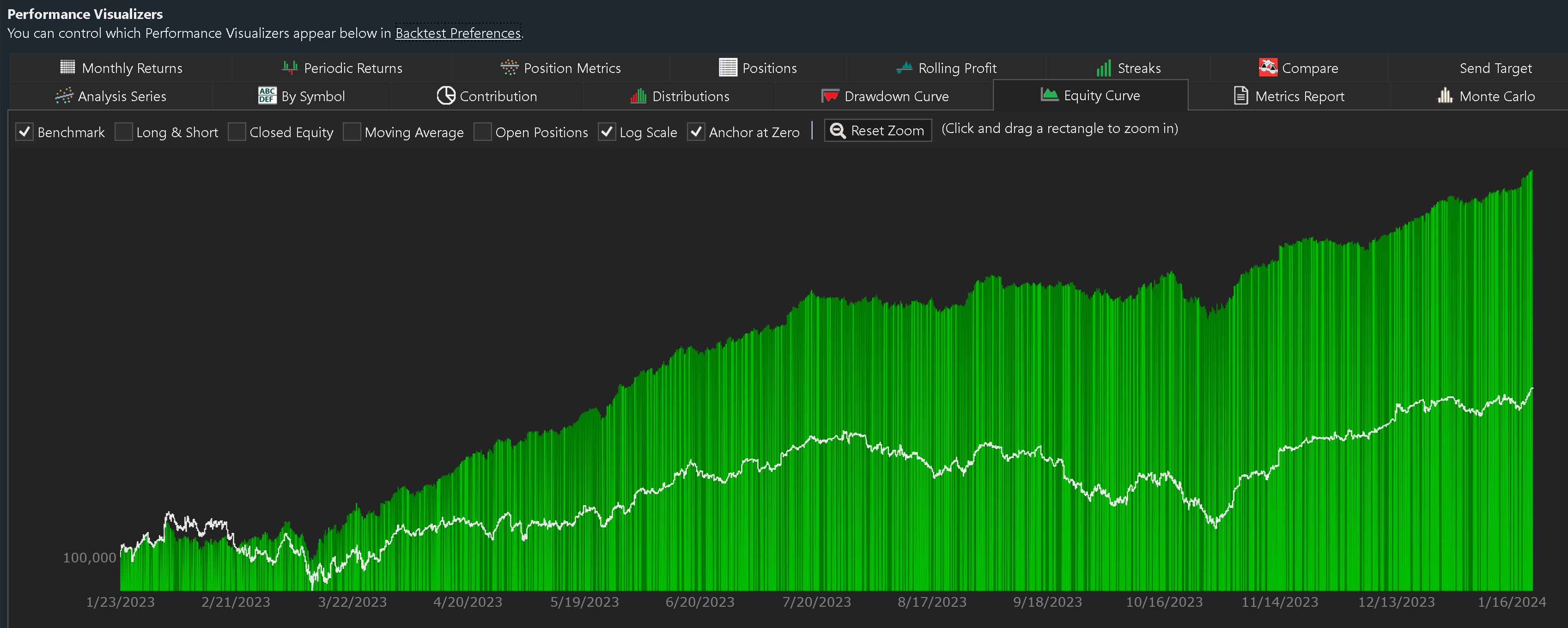1568x628 pixels.
Task: Click the Drawdown Curve red icon
Action: point(830,96)
